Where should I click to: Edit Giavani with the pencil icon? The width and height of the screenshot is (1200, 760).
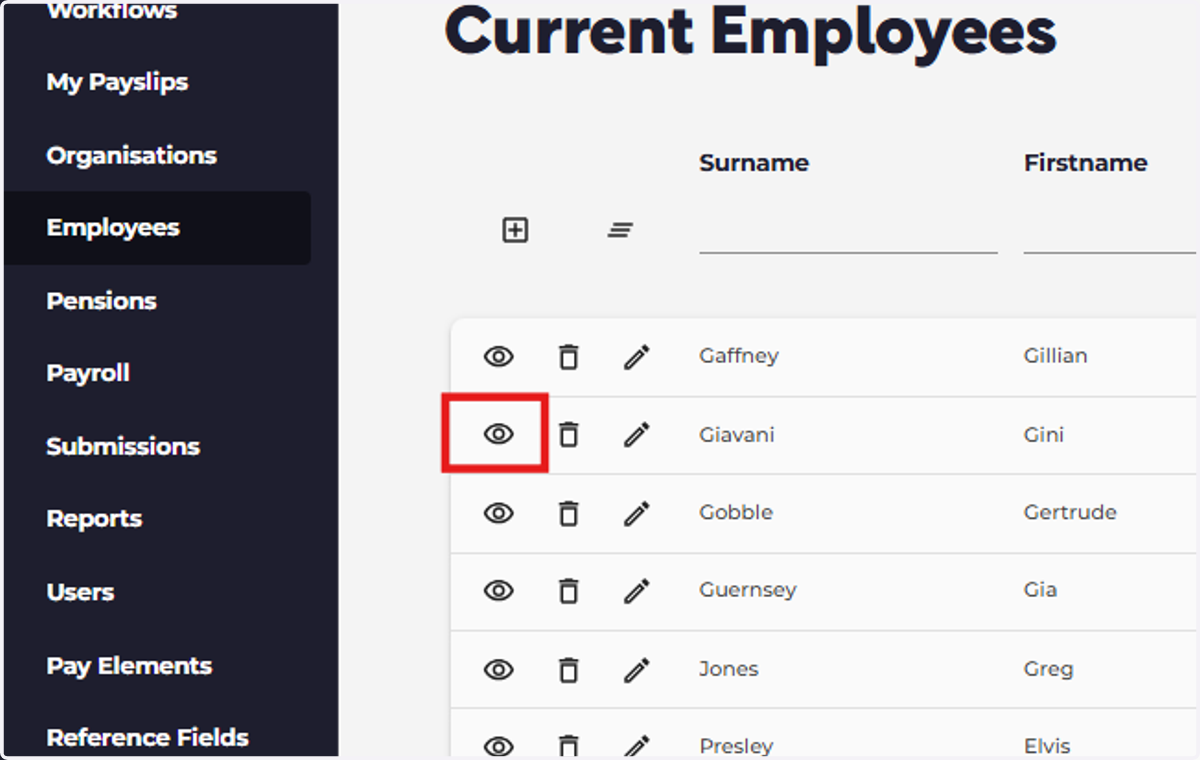[636, 434]
